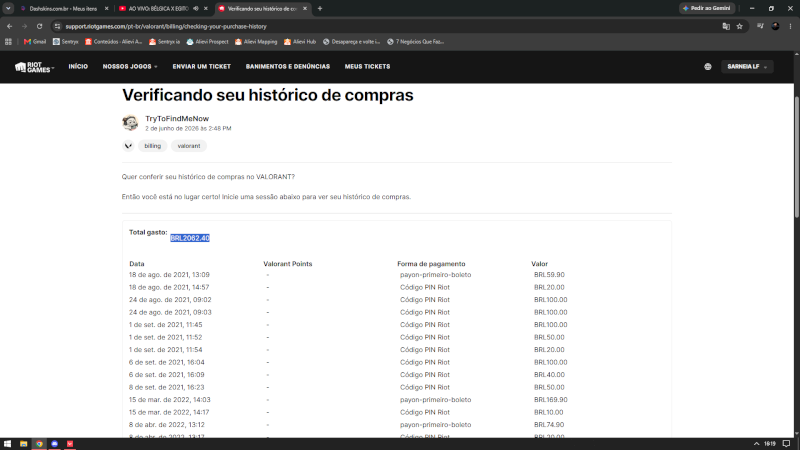800x450 pixels.
Task: Click the highlighted total BRL2062.40
Action: (190, 238)
